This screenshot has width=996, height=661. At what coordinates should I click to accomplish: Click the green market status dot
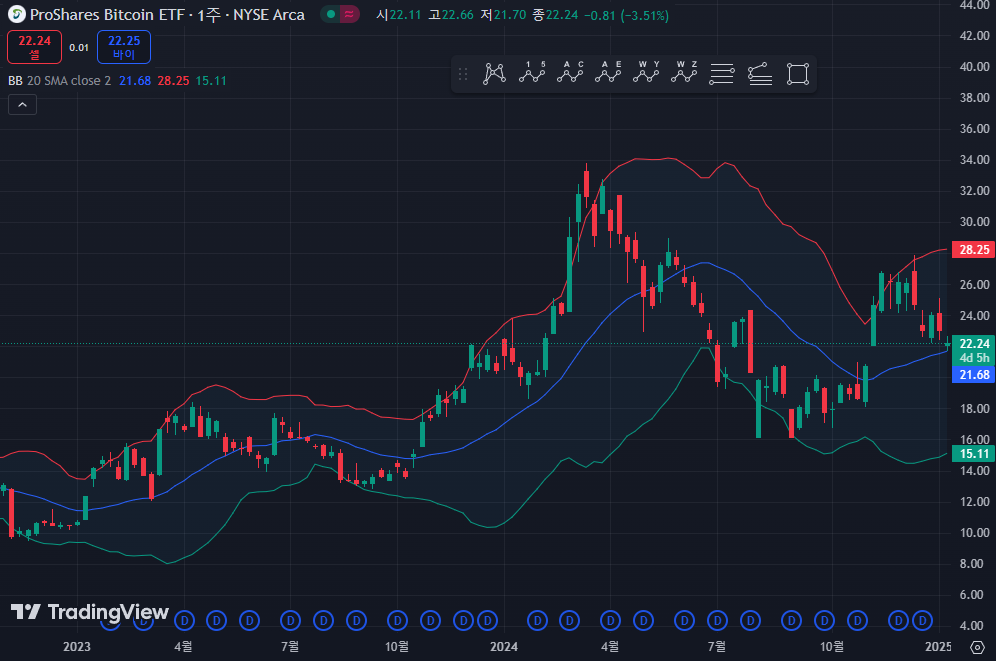(331, 14)
